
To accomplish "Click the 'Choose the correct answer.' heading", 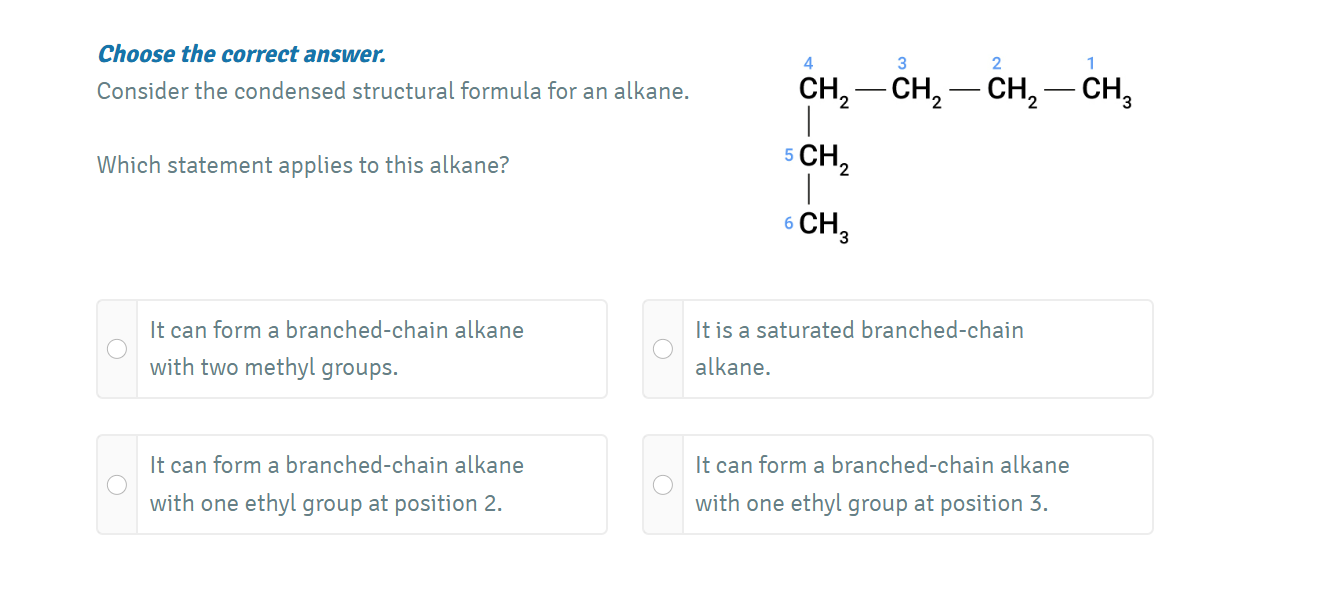I will 241,54.
